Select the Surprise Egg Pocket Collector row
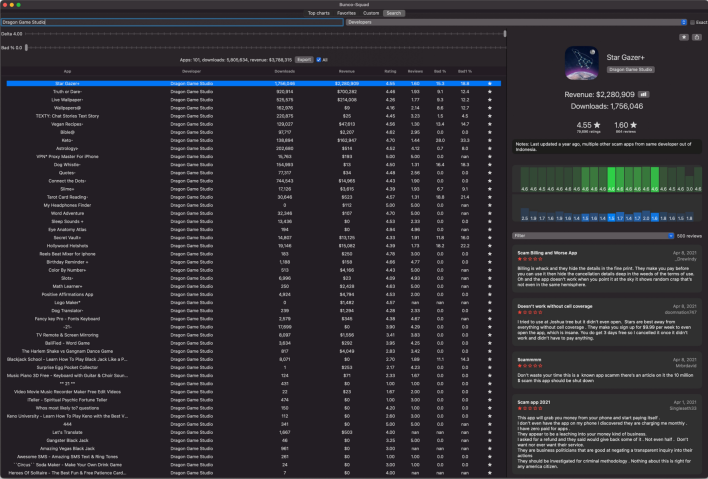This screenshot has width=708, height=479. tap(253, 367)
